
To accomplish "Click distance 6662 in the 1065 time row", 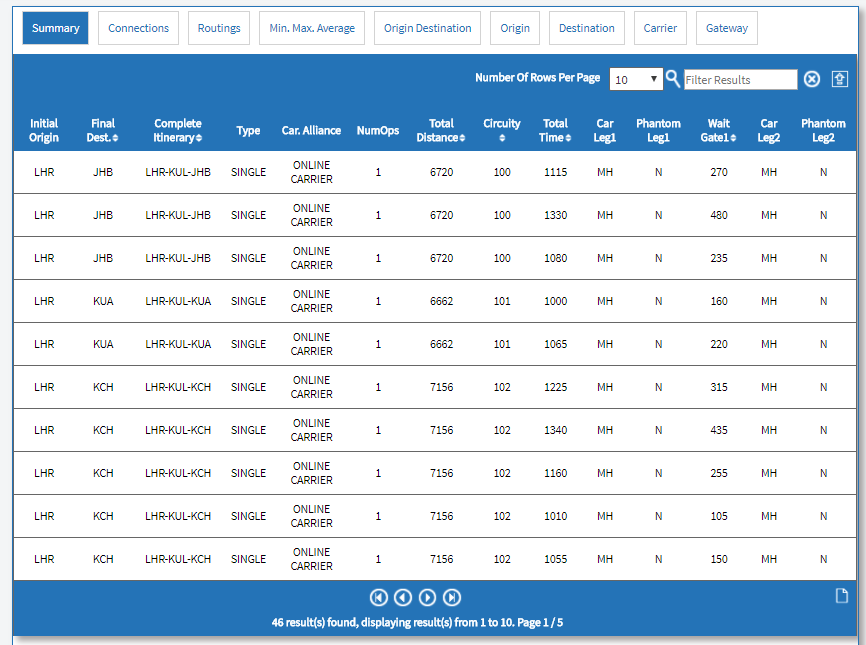I will click(441, 345).
